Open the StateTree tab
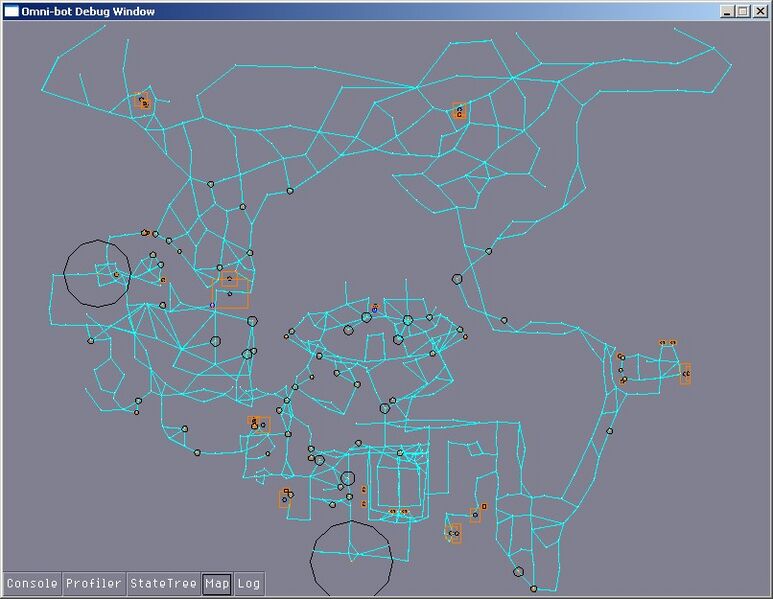Image resolution: width=773 pixels, height=599 pixels. [164, 584]
